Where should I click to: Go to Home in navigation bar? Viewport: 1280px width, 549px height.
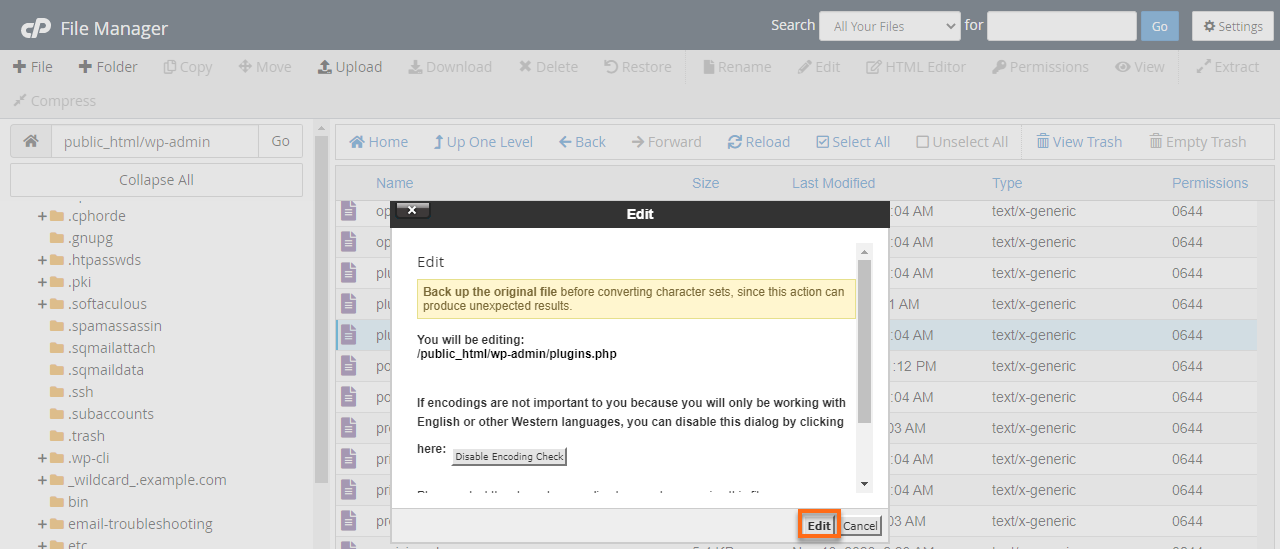click(x=378, y=142)
